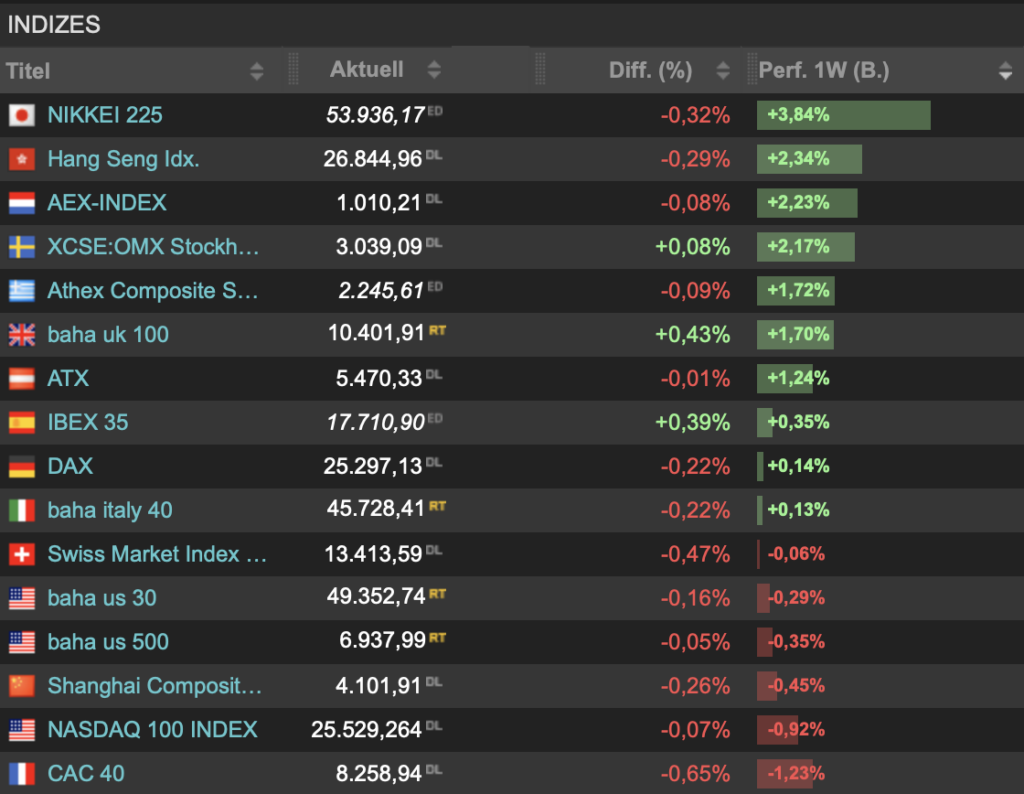Image resolution: width=1024 pixels, height=794 pixels.
Task: Click the Netherlands flag next to AEX-INDEX
Action: pos(21,203)
